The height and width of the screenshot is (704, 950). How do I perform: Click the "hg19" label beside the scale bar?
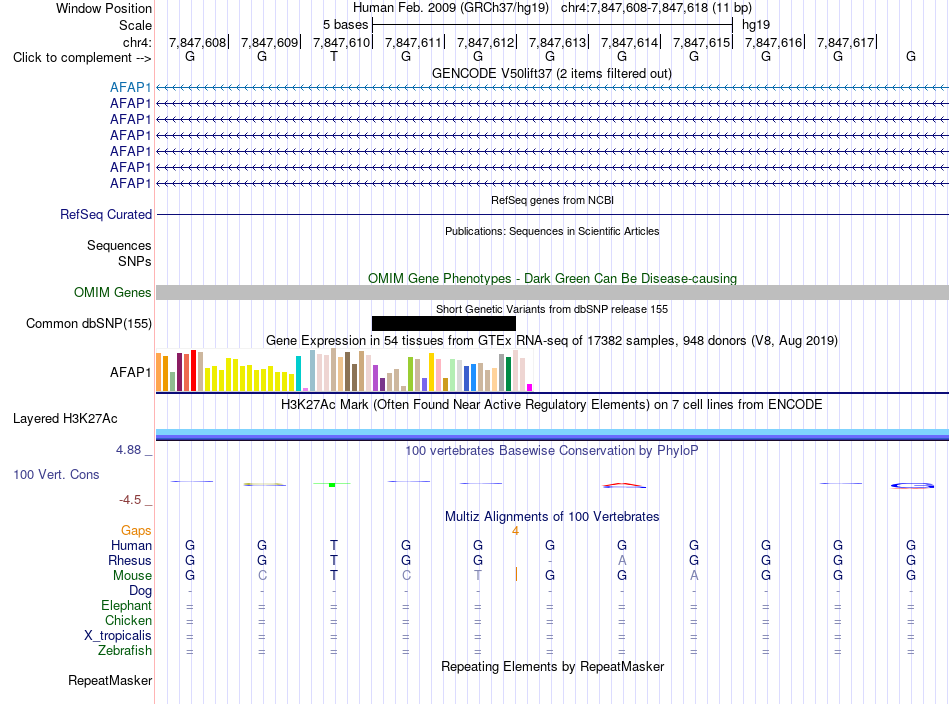[x=756, y=25]
